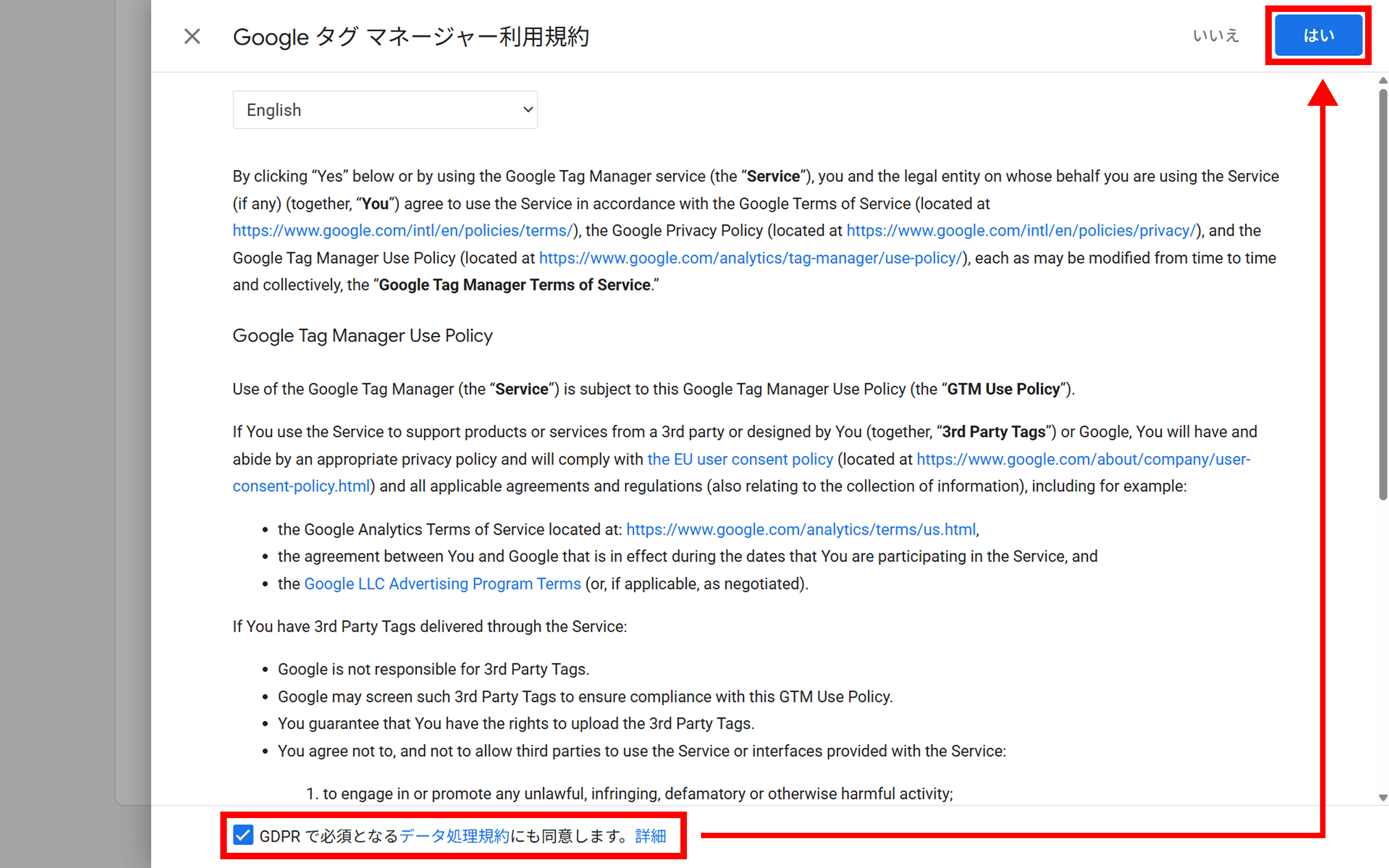Open the データ処理規約 link
Image resolution: width=1389 pixels, height=868 pixels.
[454, 836]
